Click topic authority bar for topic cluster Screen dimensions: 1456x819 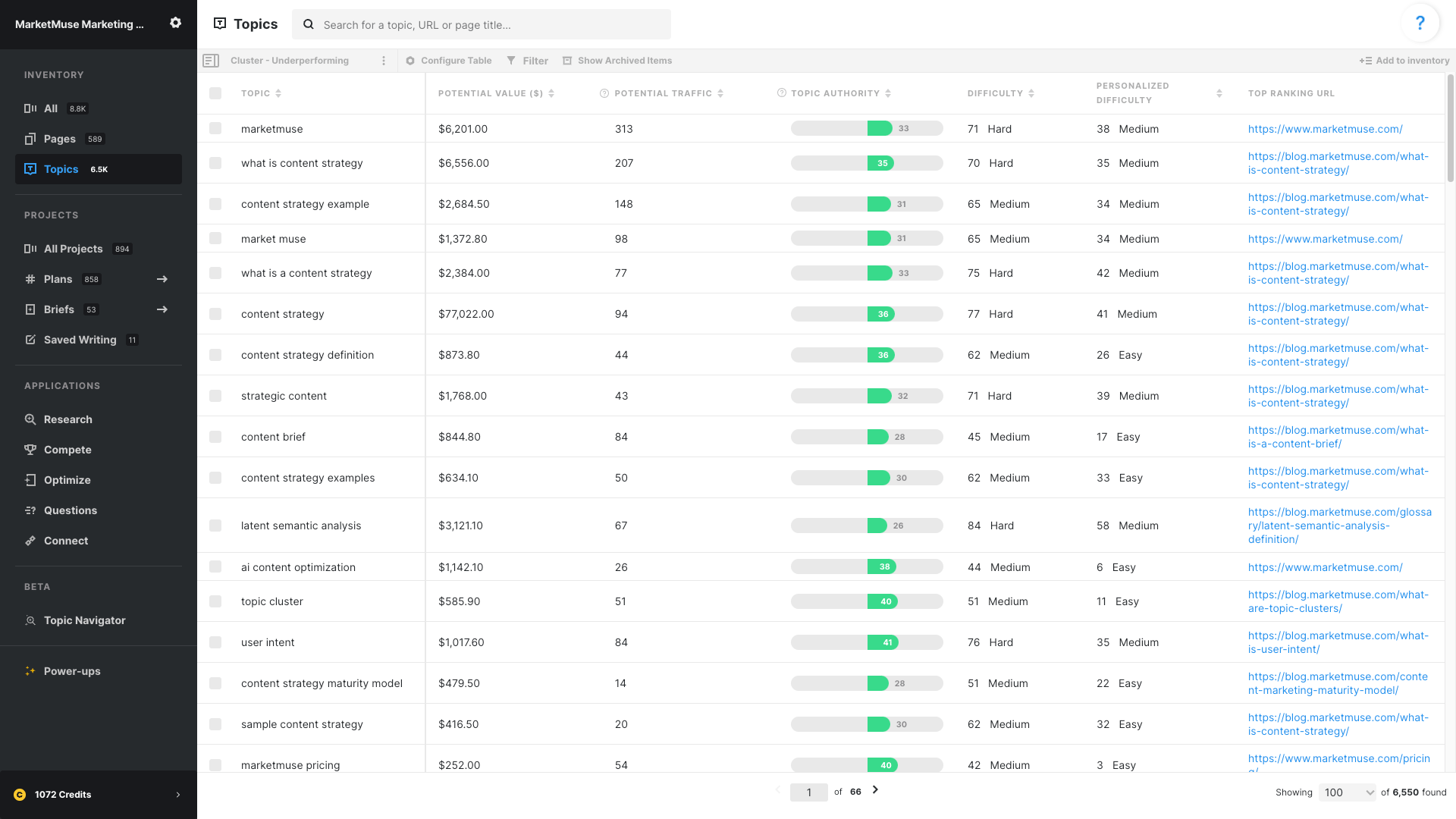coord(867,601)
